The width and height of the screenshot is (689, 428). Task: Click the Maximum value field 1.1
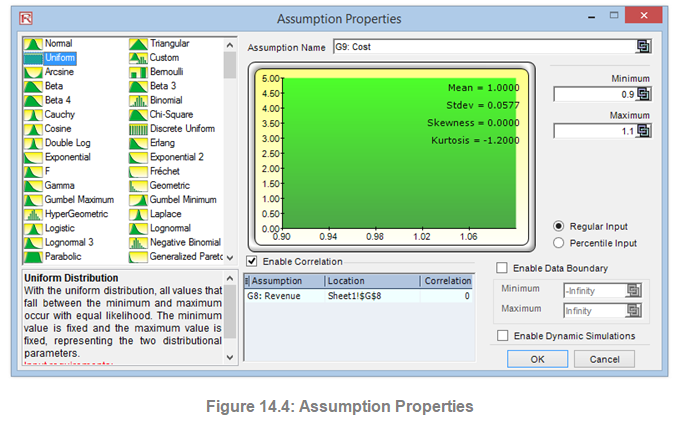click(x=595, y=131)
